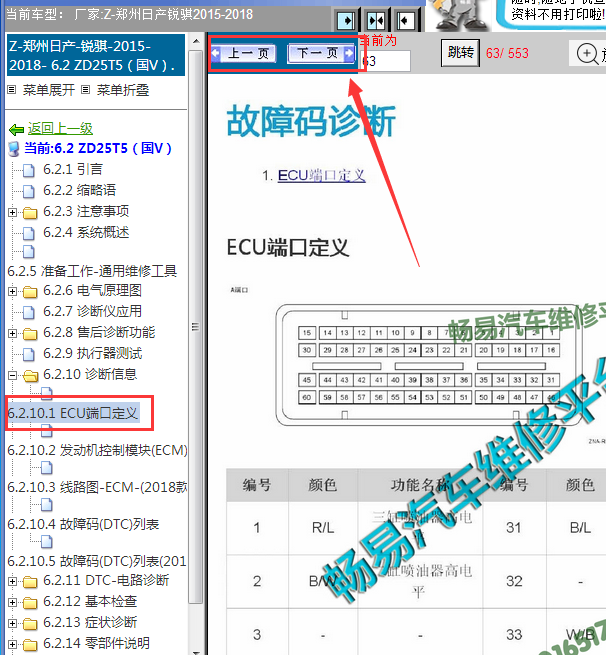Click the Z-郑州日产-锐骐 title header
This screenshot has height=655, width=606.
96,55
